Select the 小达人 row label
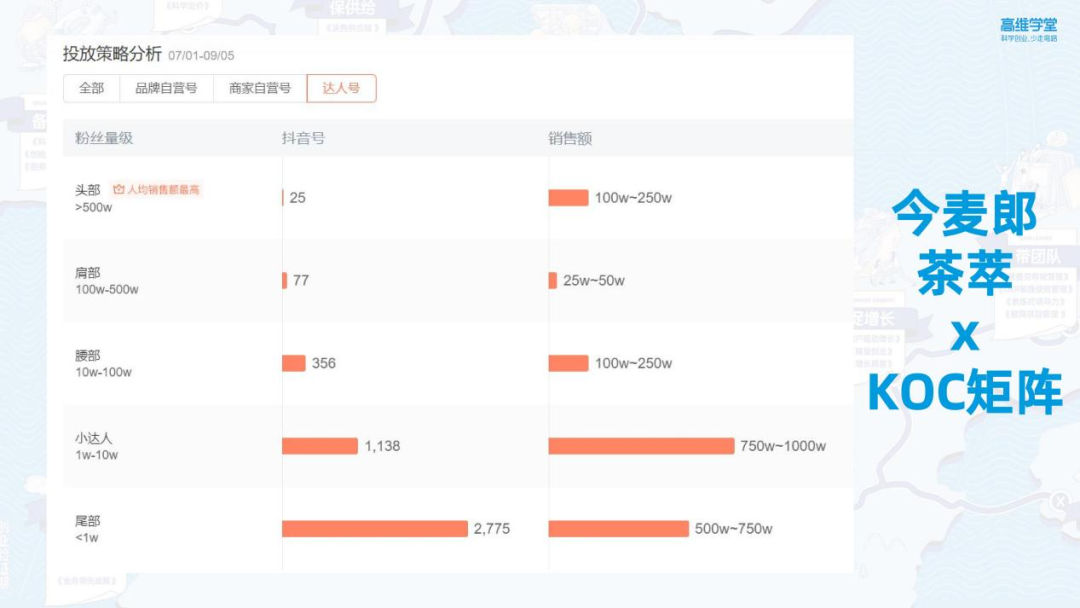1080x608 pixels. tap(94, 438)
